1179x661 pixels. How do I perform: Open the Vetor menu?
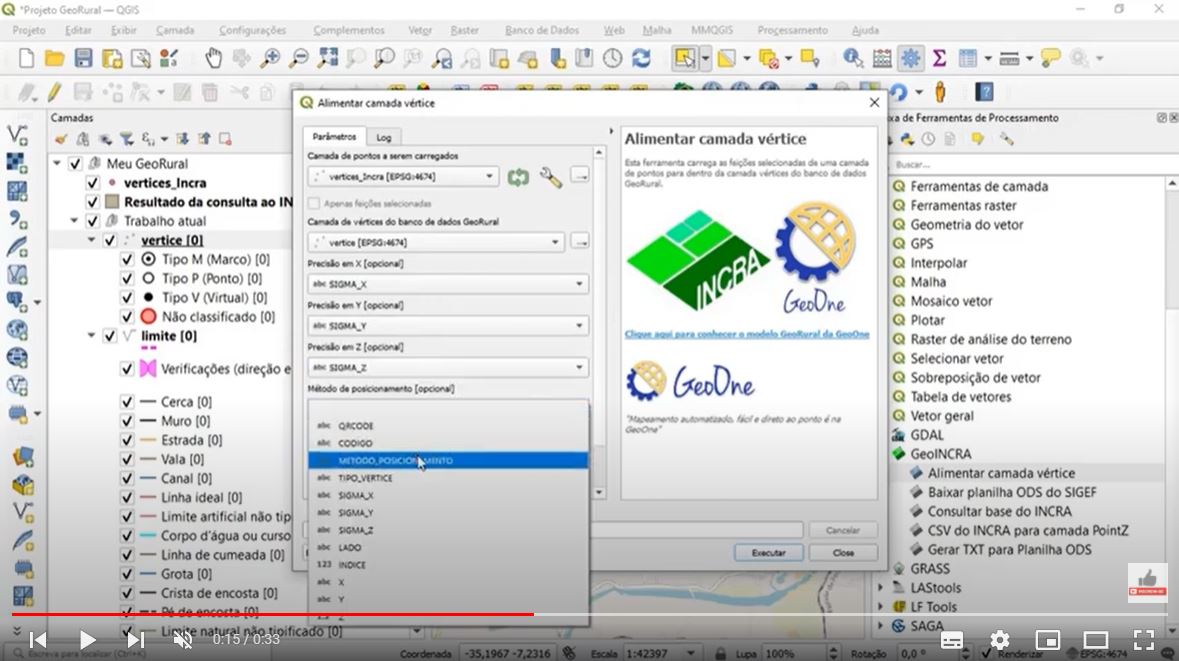[x=420, y=30]
